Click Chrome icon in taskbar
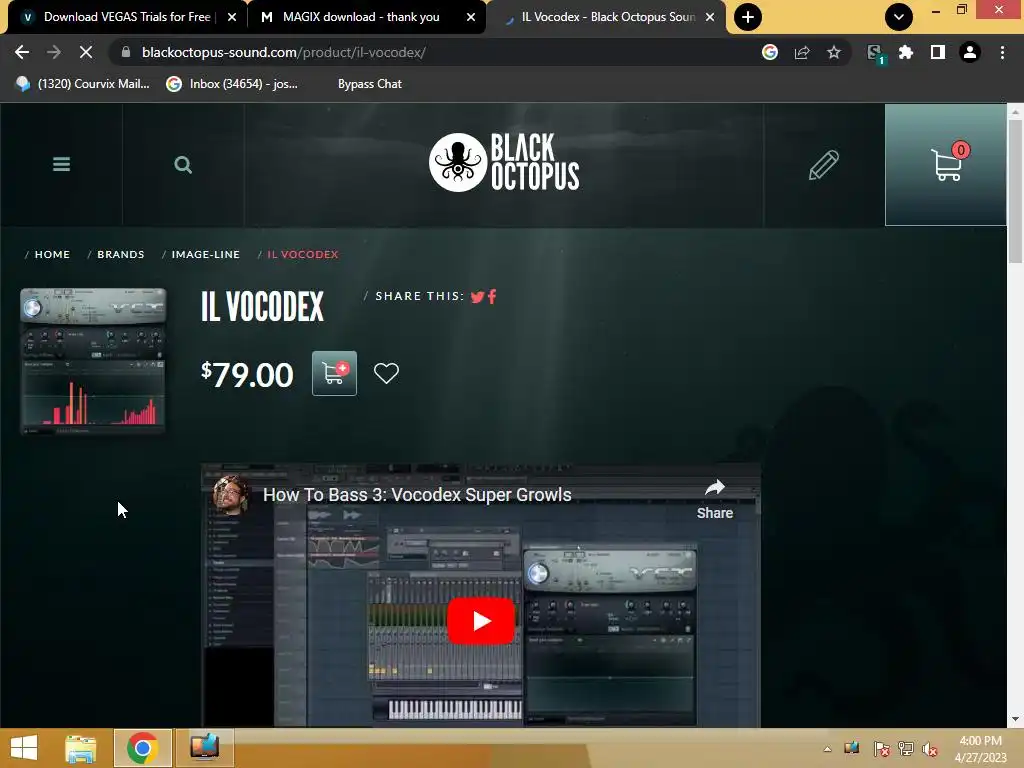Viewport: 1024px width, 768px height. click(x=142, y=748)
